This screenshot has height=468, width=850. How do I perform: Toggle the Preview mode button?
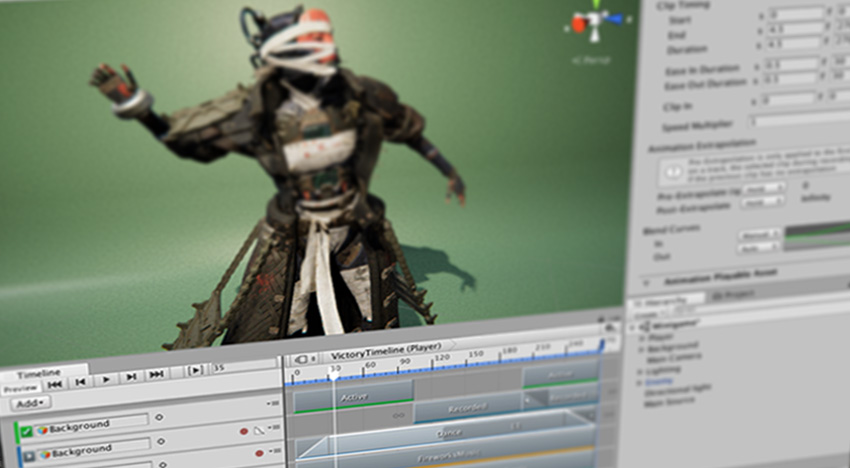tap(19, 388)
